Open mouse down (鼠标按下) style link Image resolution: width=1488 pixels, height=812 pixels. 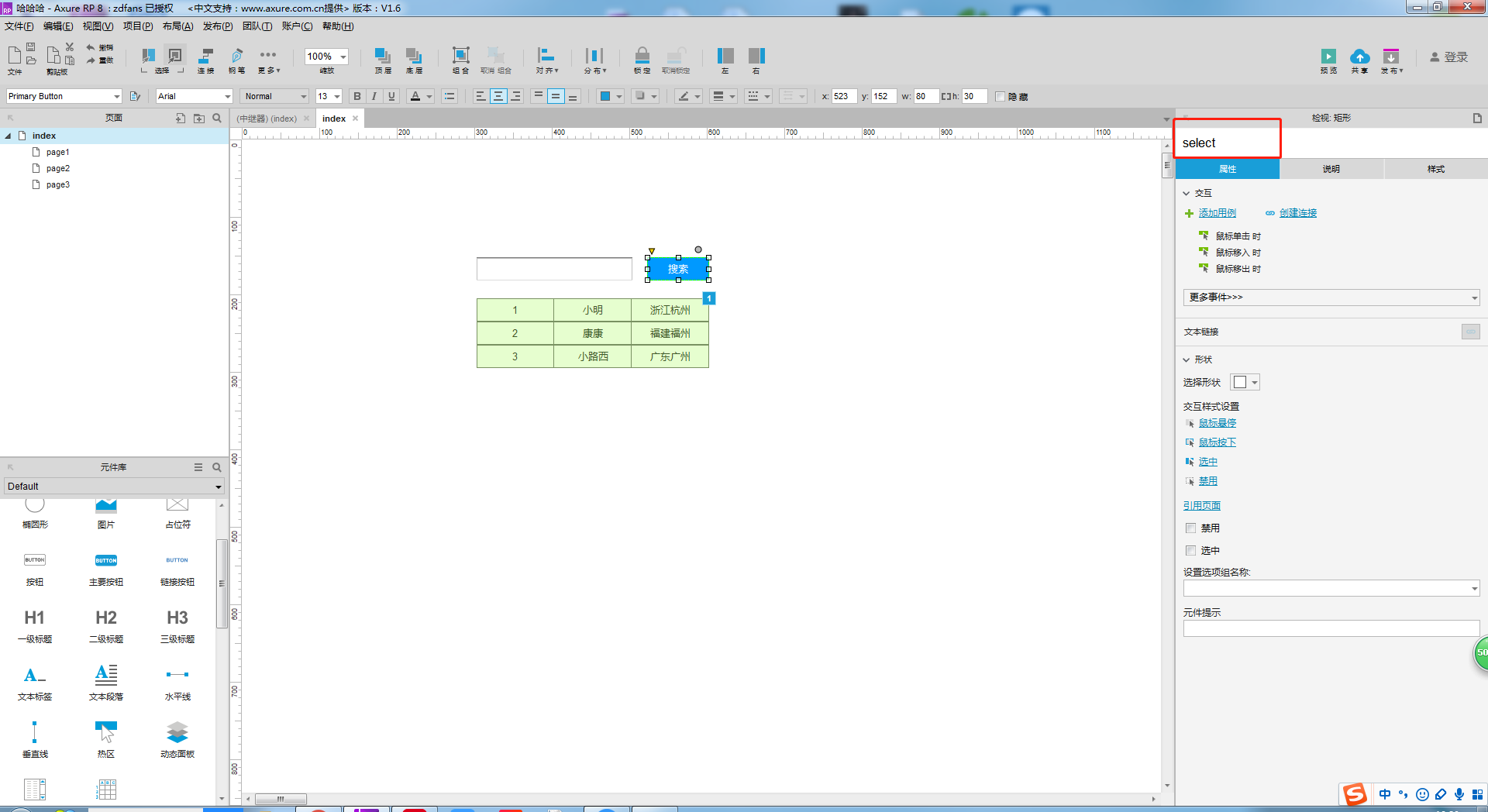pos(1217,442)
